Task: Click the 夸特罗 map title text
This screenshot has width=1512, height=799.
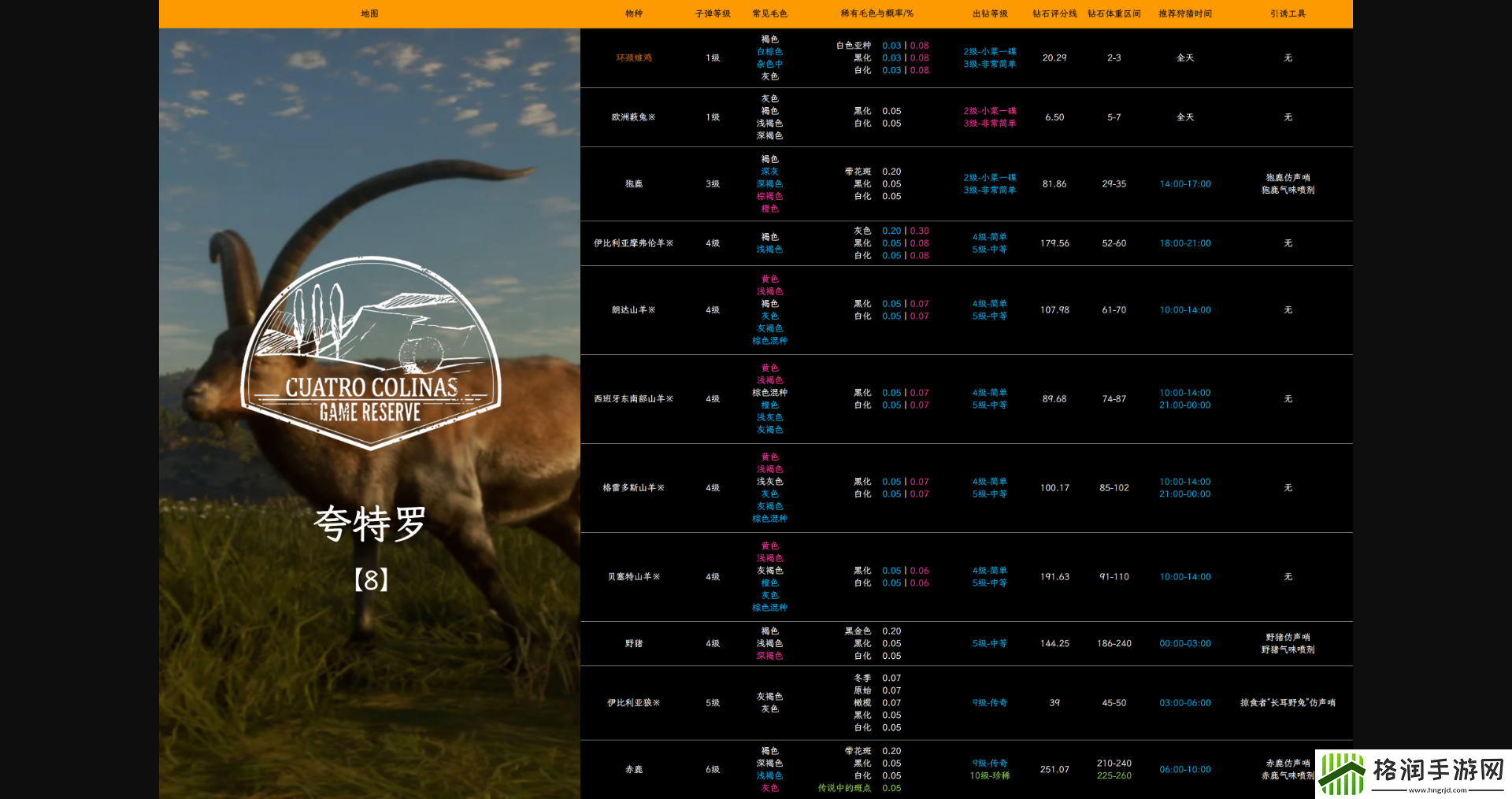Action: tap(370, 523)
